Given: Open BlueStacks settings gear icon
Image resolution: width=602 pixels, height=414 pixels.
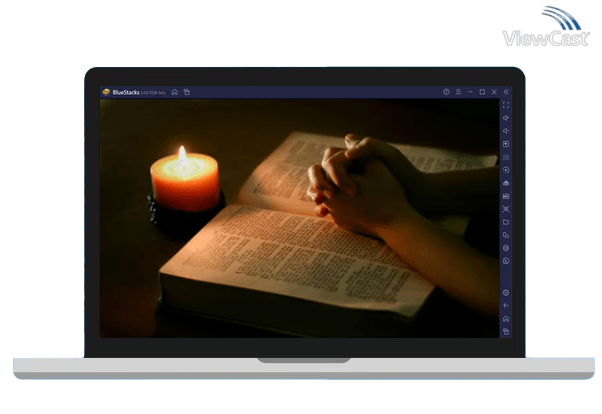Looking at the screenshot, I should (x=506, y=293).
